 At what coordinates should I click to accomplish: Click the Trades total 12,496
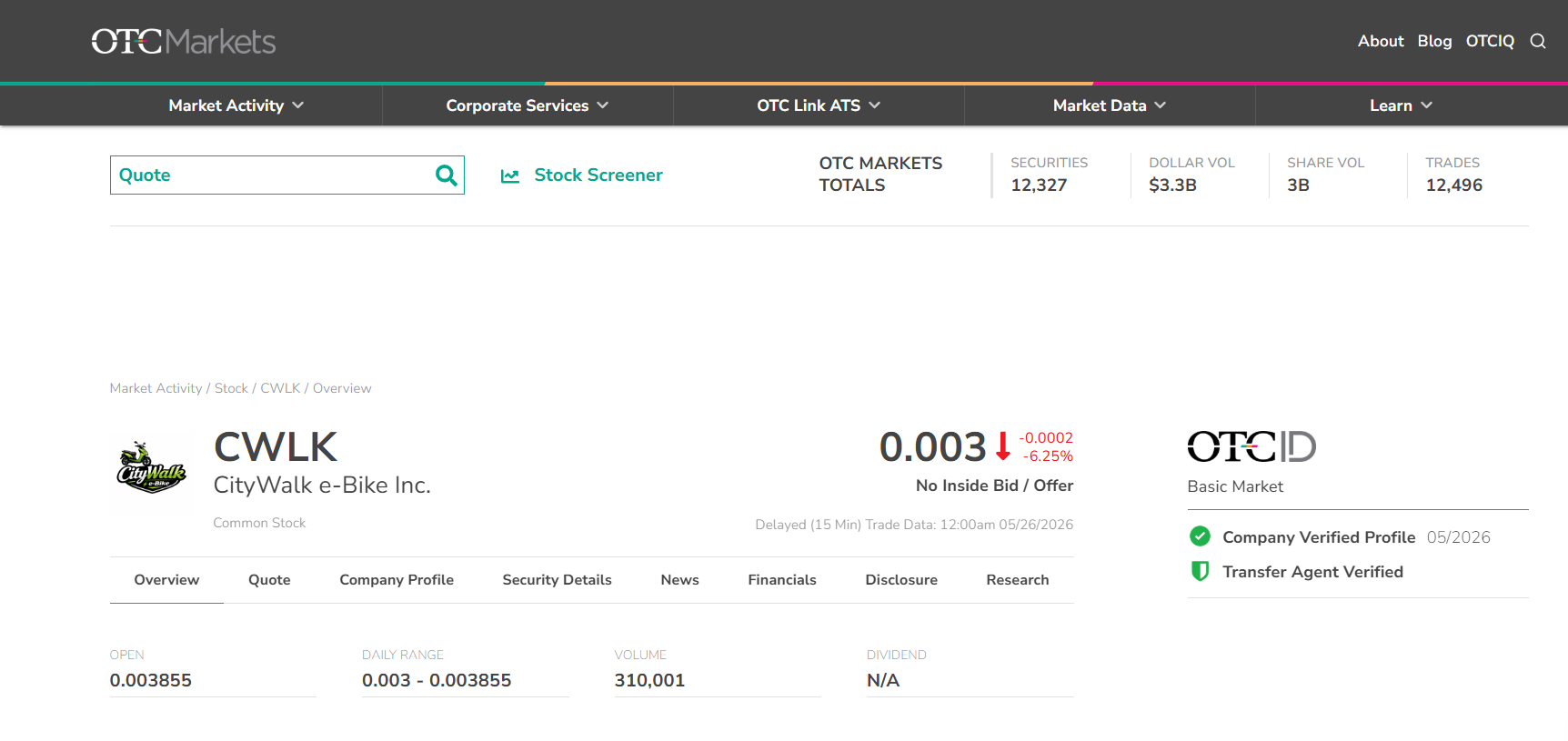pos(1453,185)
